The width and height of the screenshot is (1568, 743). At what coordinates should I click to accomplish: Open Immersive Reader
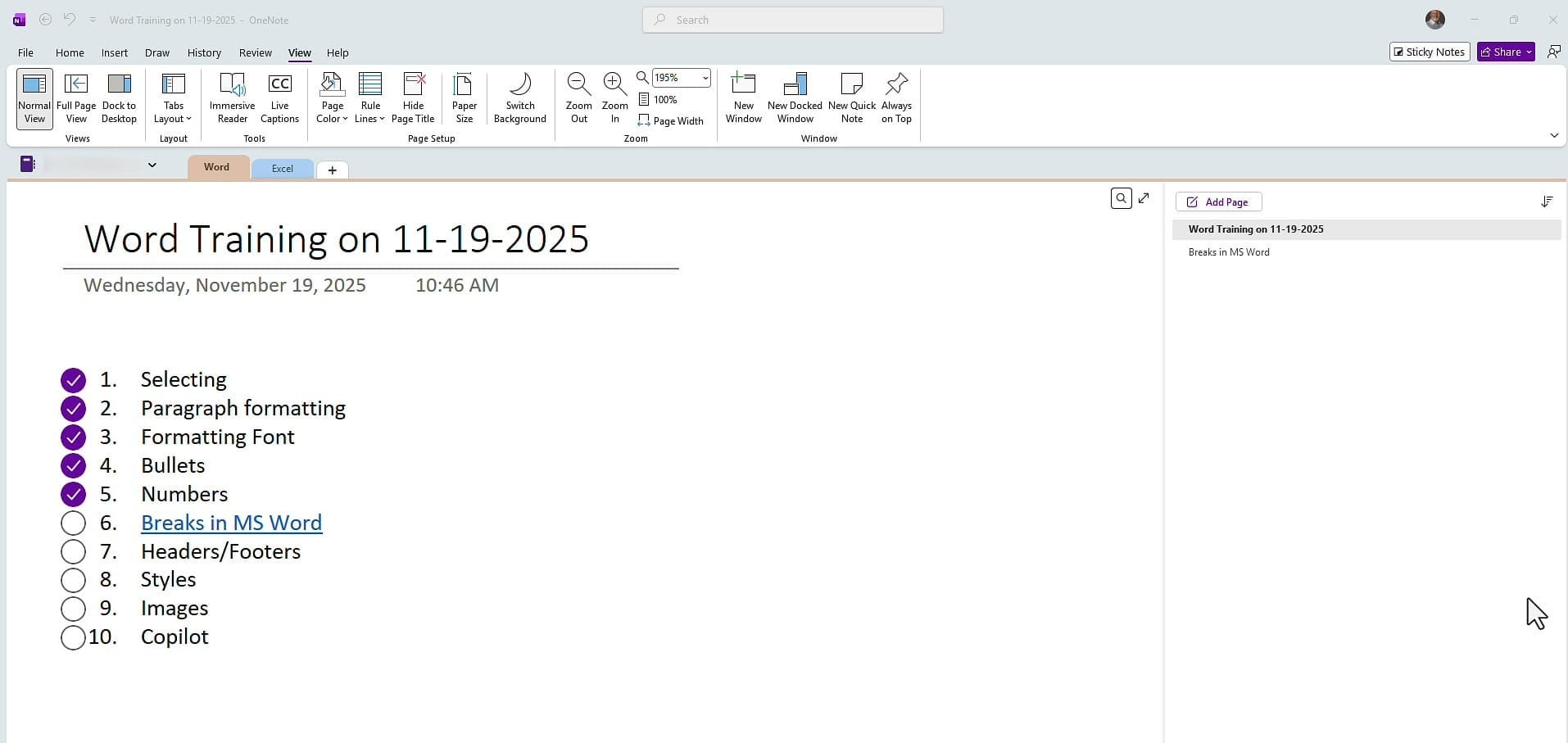pyautogui.click(x=232, y=97)
